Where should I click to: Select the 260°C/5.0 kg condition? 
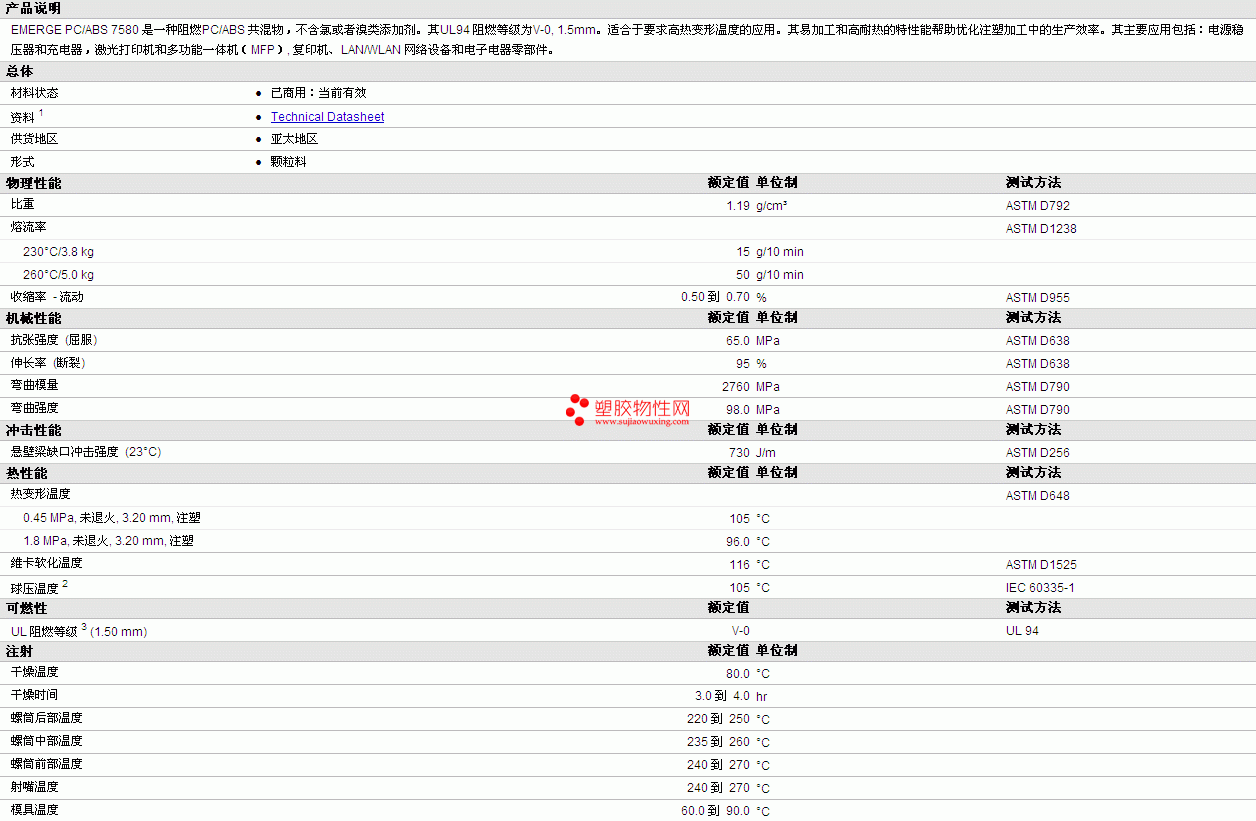[58, 275]
